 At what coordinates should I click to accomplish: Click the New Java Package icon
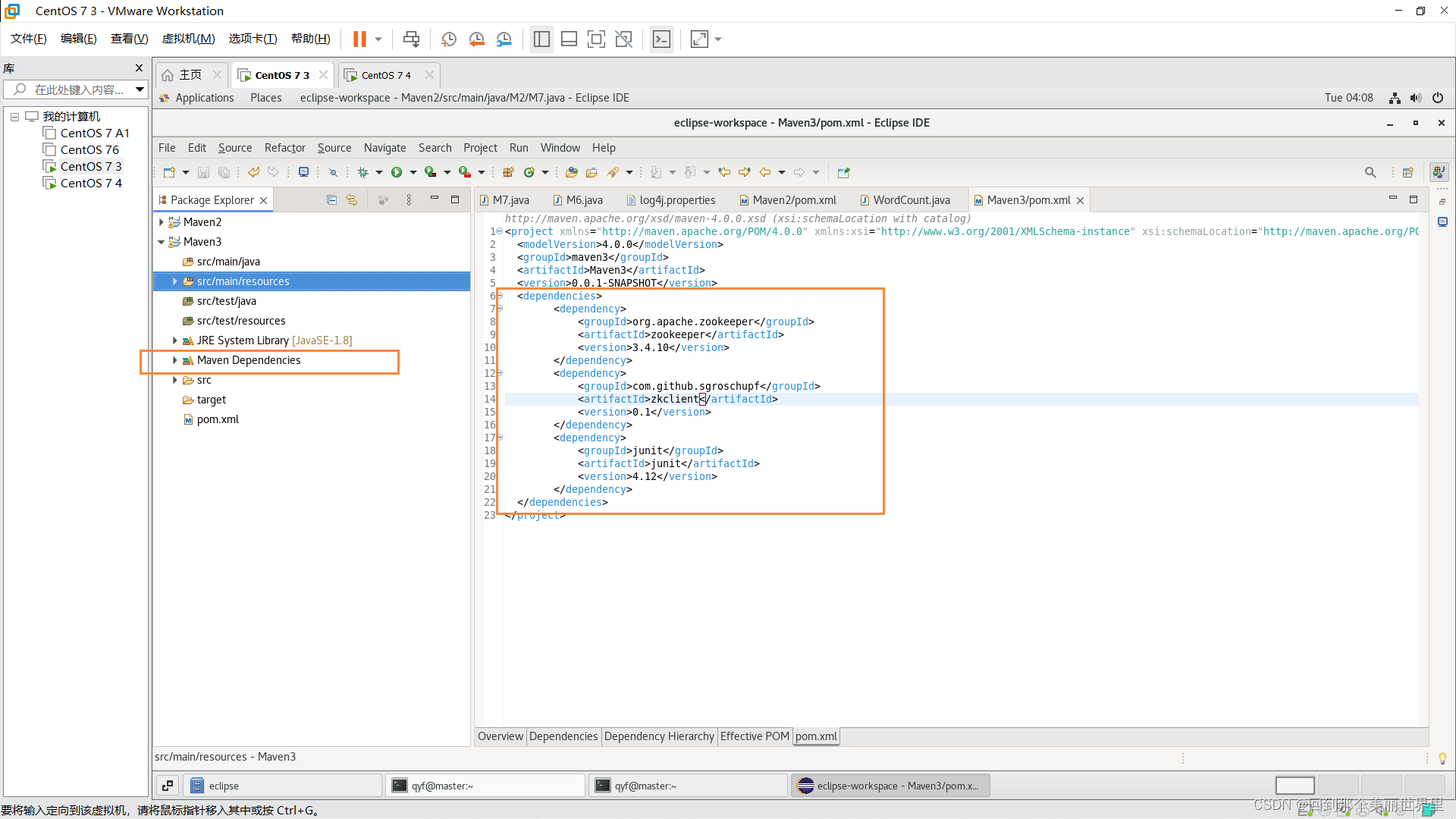pyautogui.click(x=508, y=172)
